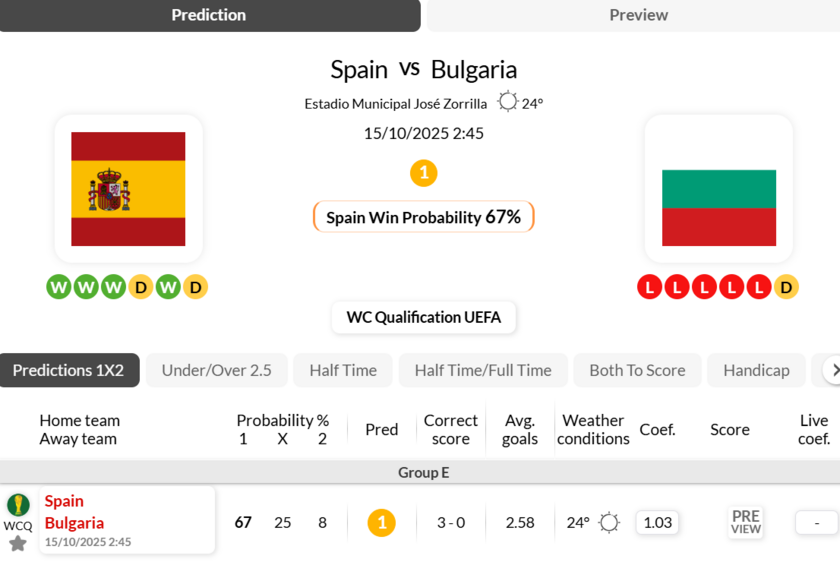Image resolution: width=840 pixels, height=562 pixels.
Task: Click the WC Qualification UEFA button
Action: [423, 317]
